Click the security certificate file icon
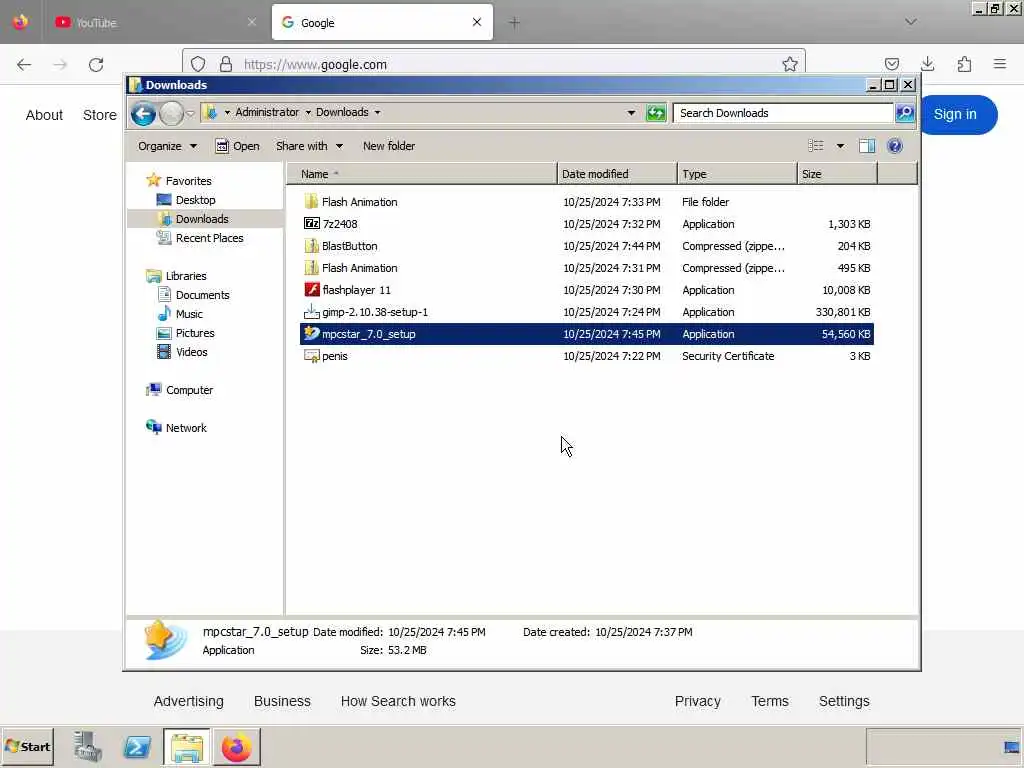The width and height of the screenshot is (1024, 768). pos(312,356)
